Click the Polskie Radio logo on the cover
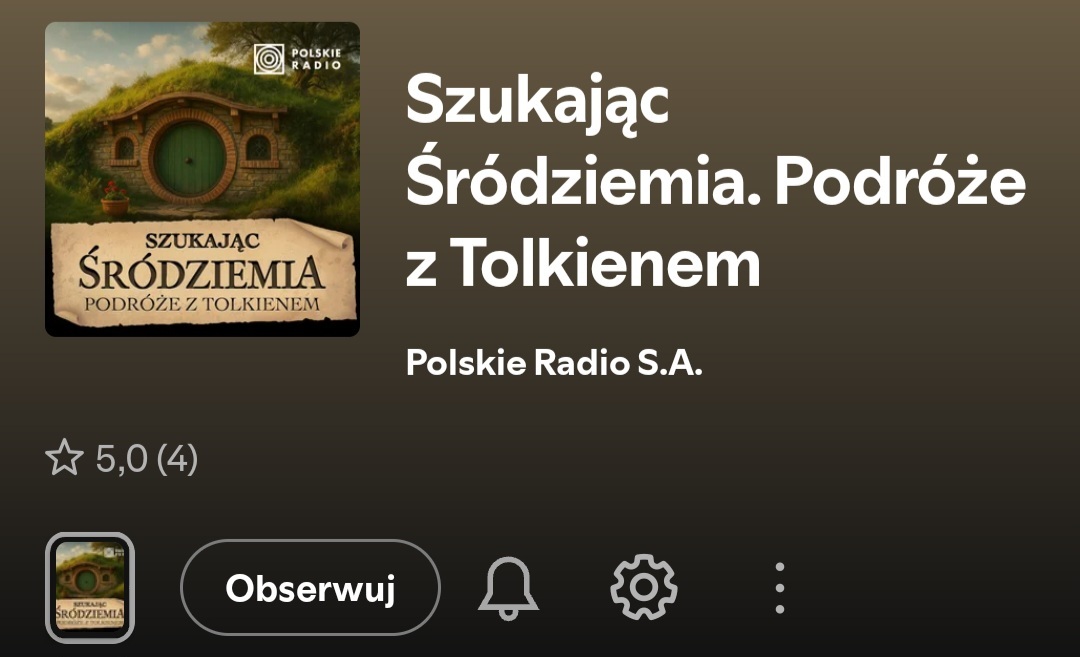This screenshot has height=657, width=1080. coord(269,59)
